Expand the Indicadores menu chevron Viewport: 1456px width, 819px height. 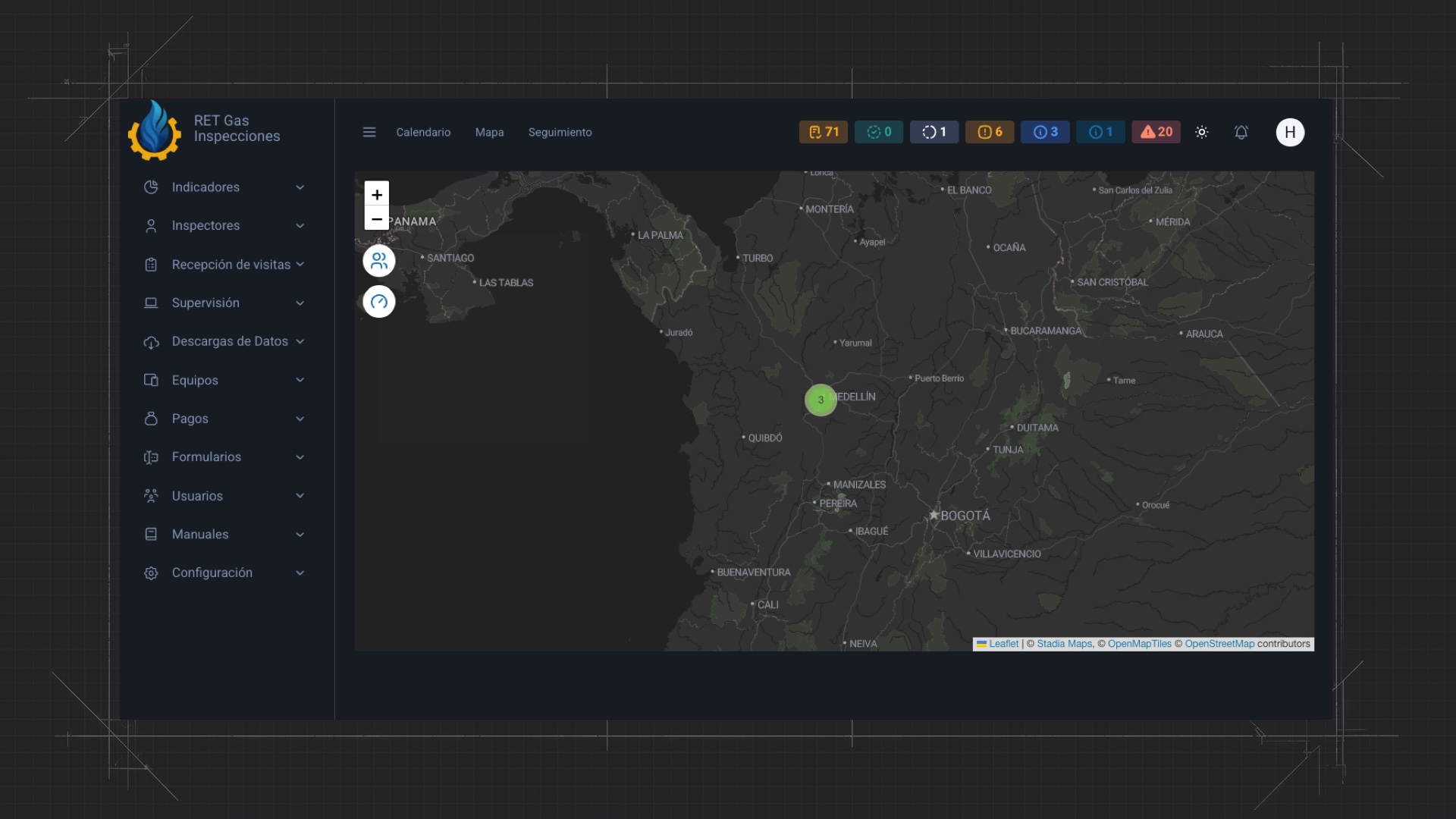click(x=300, y=187)
